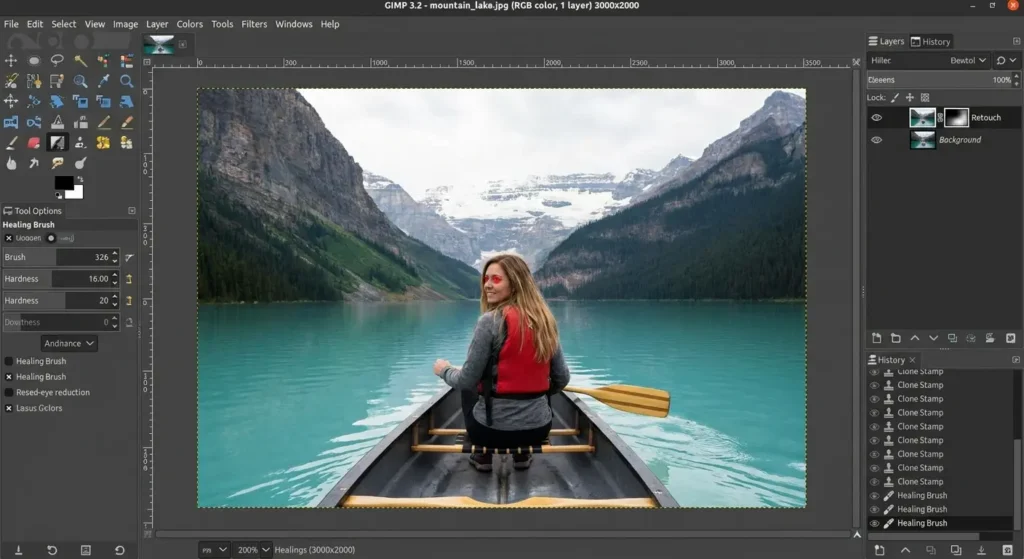
Task: Swap foreground and background colors
Action: [80, 179]
